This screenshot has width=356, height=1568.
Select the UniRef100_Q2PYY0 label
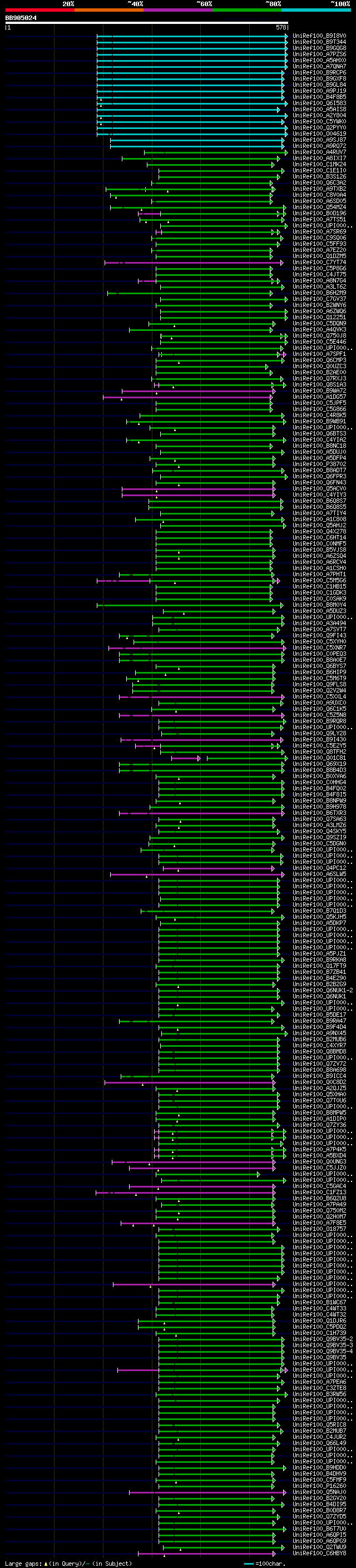point(319,128)
